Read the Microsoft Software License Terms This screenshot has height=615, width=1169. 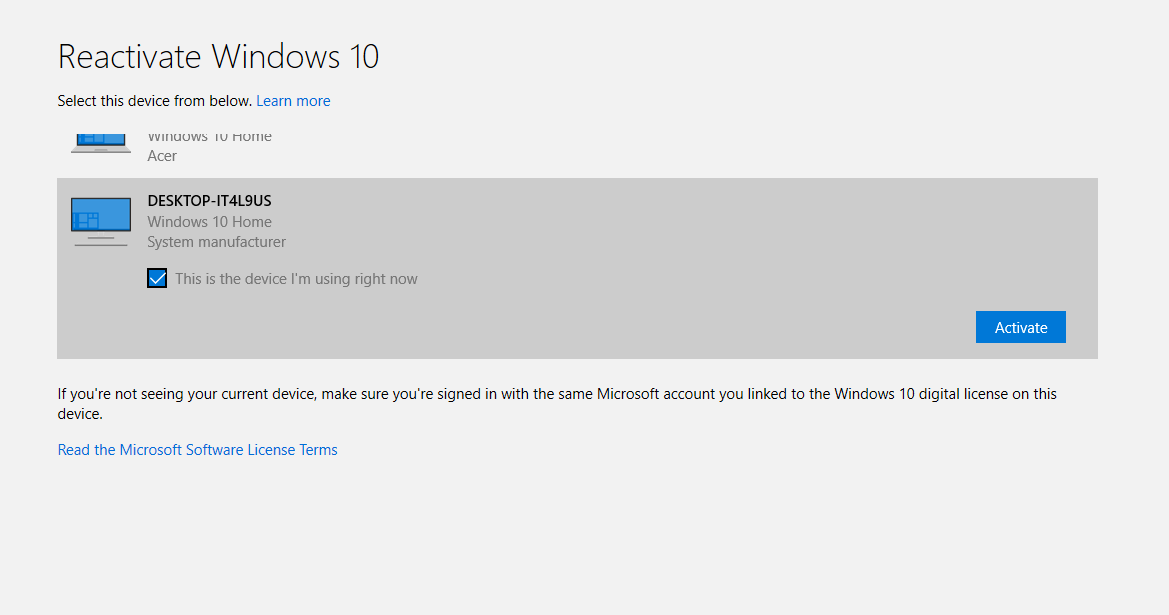pos(198,450)
